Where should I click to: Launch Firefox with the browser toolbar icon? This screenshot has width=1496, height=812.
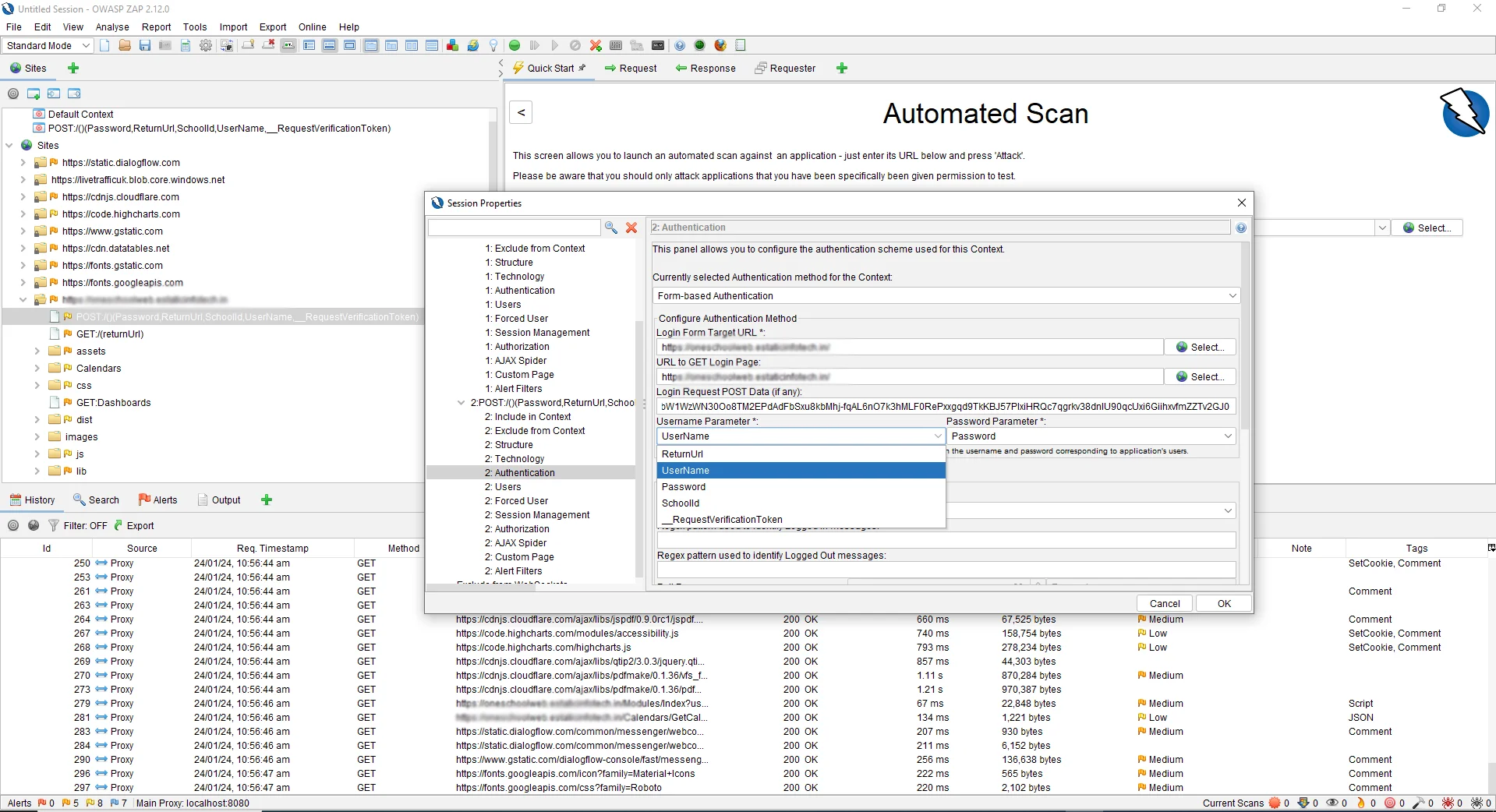[x=719, y=45]
